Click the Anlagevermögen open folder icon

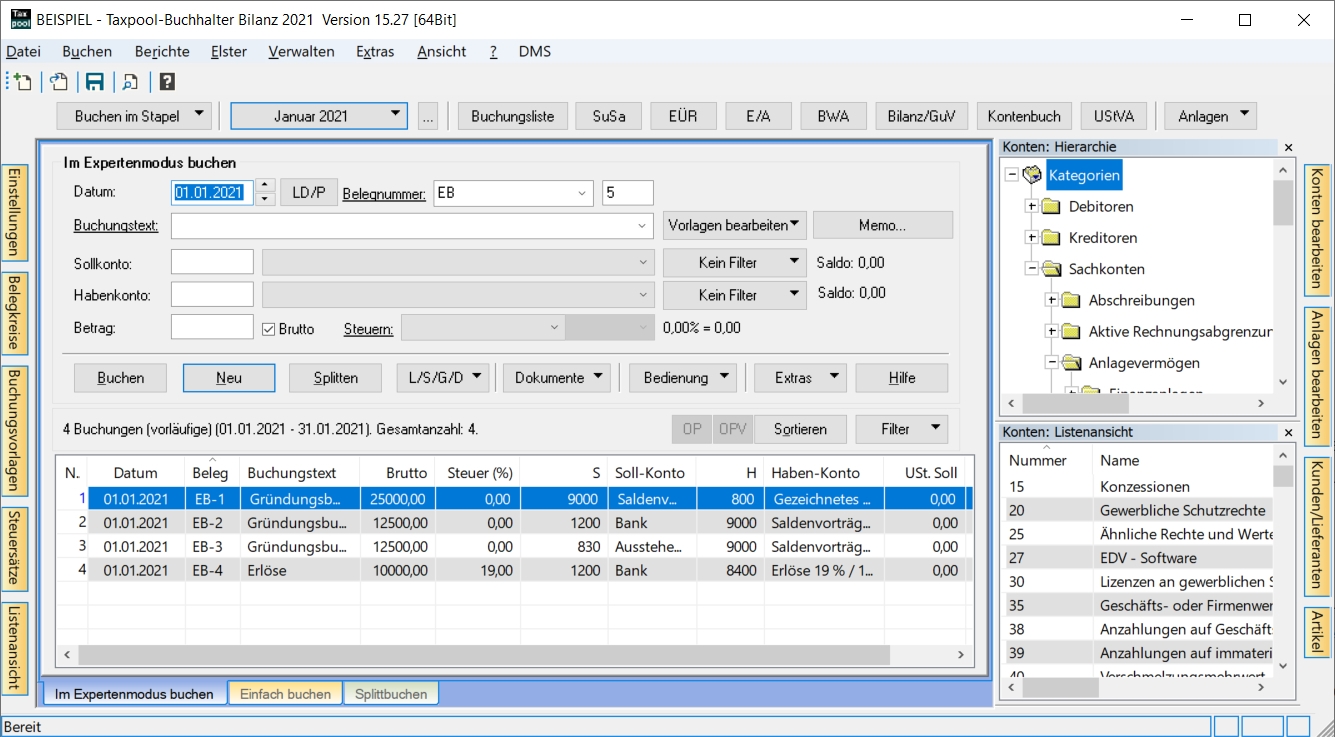pos(1071,363)
